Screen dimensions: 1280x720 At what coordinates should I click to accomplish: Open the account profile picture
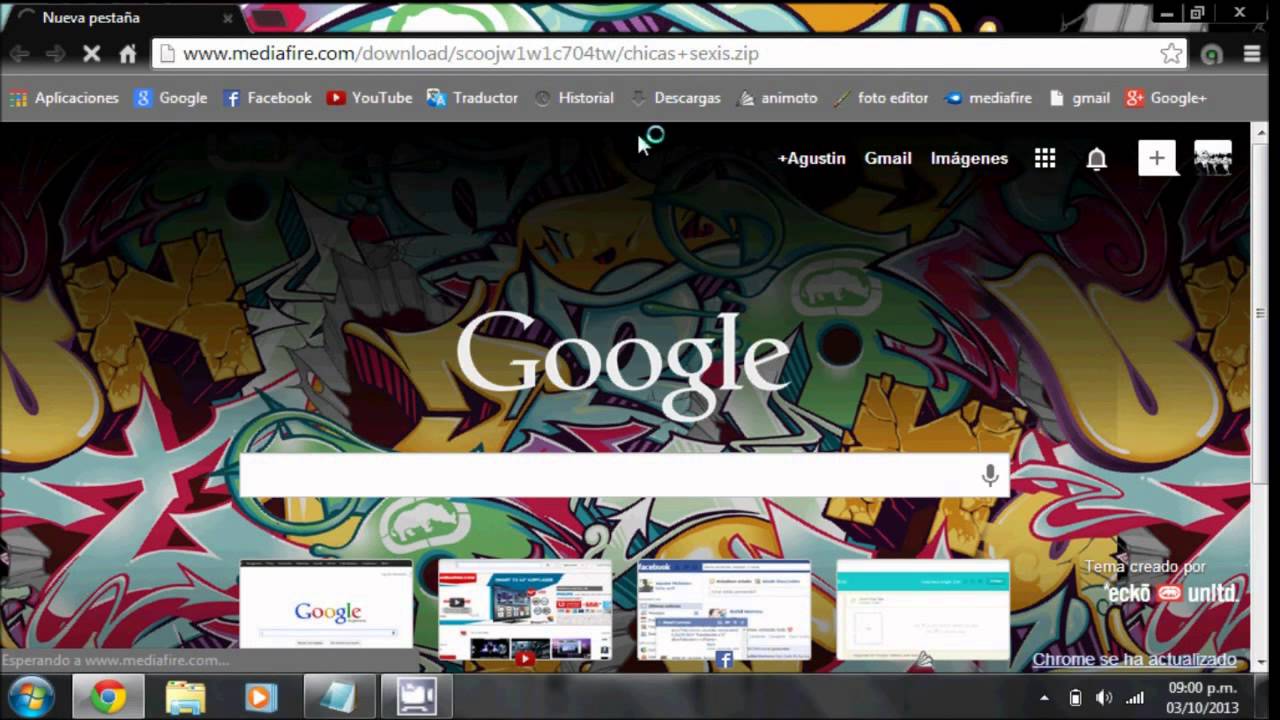pos(1213,158)
